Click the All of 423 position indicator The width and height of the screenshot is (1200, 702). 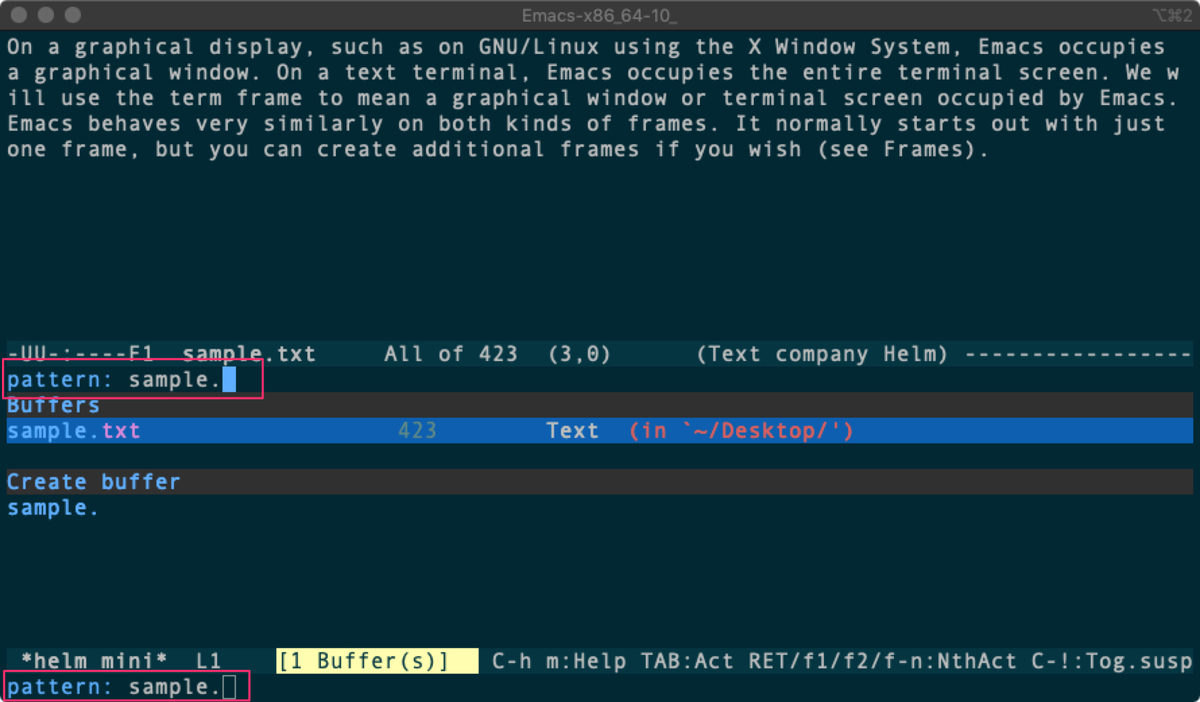(450, 353)
